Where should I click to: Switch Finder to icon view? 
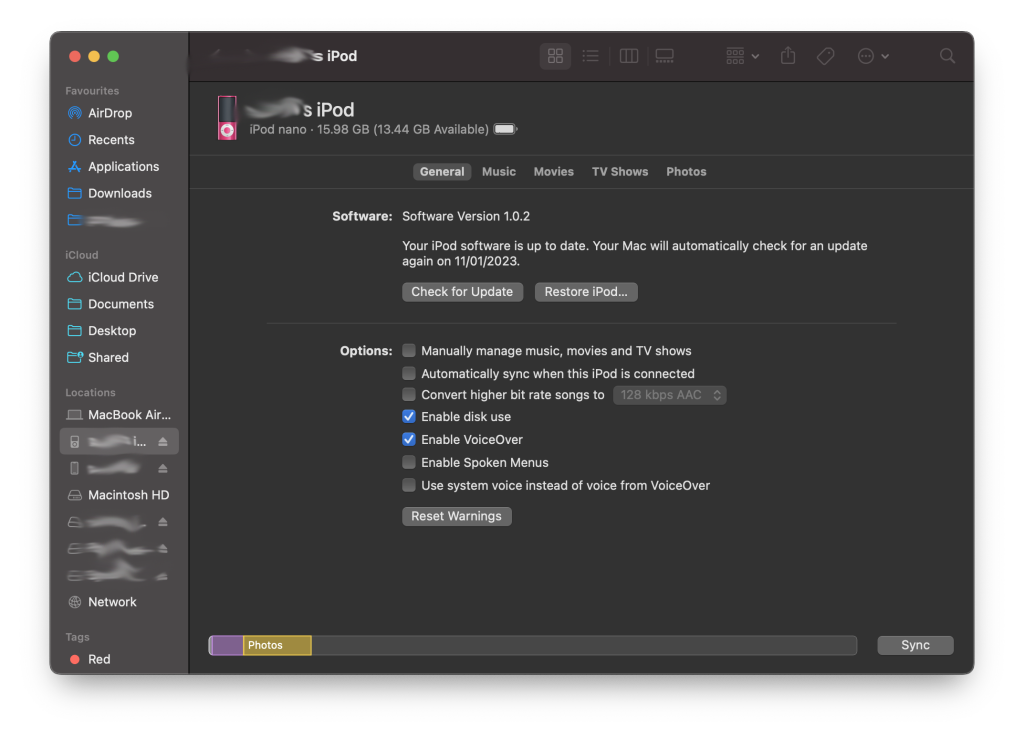coord(555,56)
